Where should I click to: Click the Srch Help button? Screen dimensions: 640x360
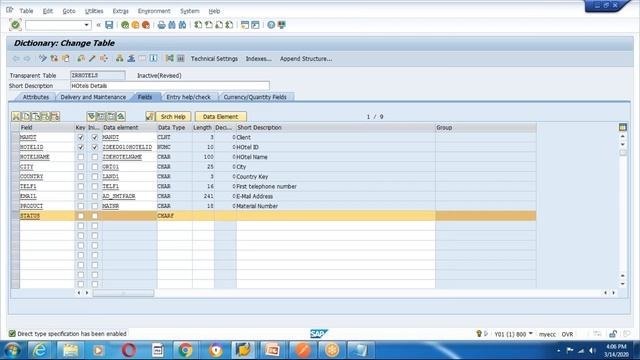[x=173, y=117]
